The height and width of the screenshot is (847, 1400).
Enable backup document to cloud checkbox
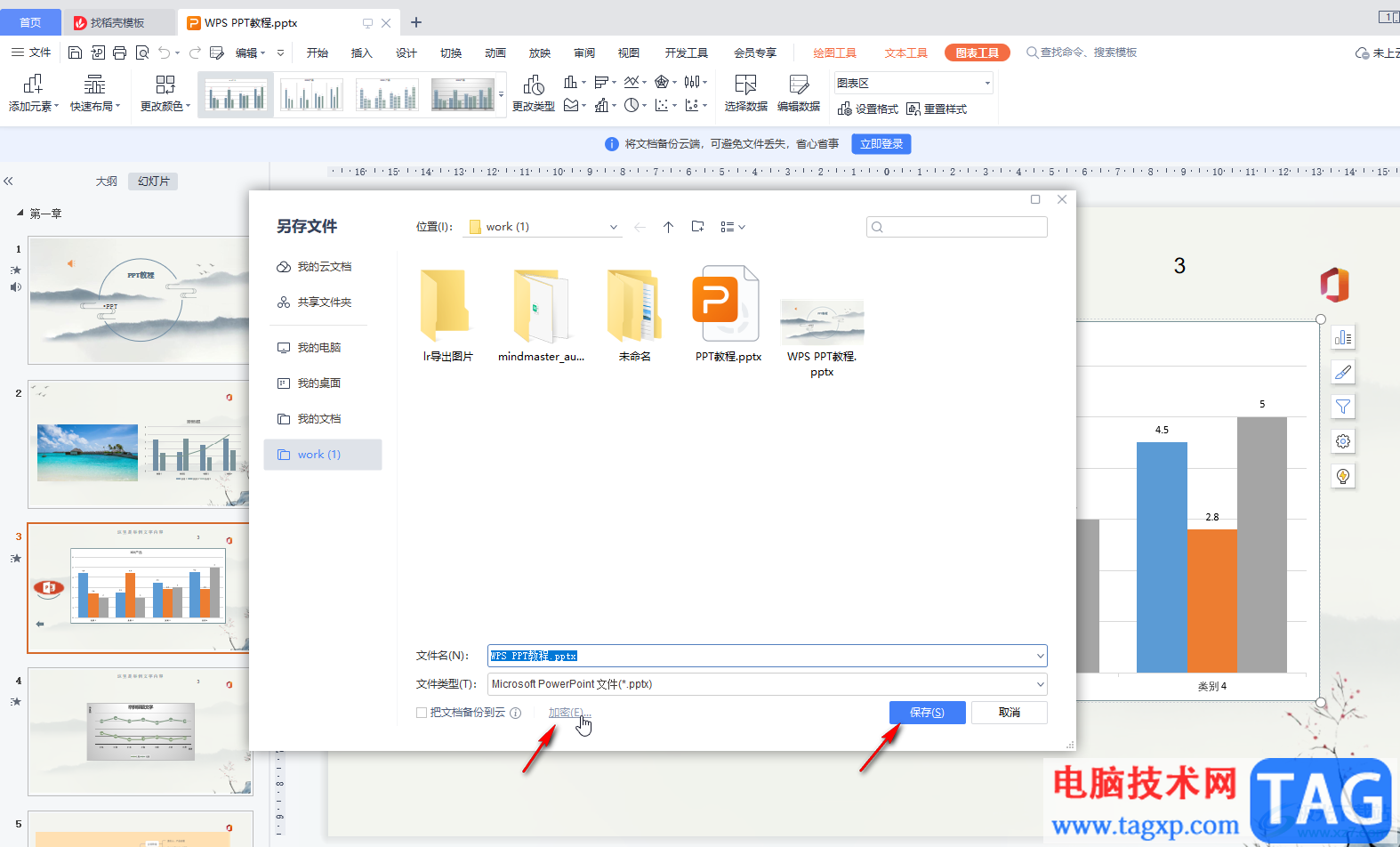(x=422, y=713)
